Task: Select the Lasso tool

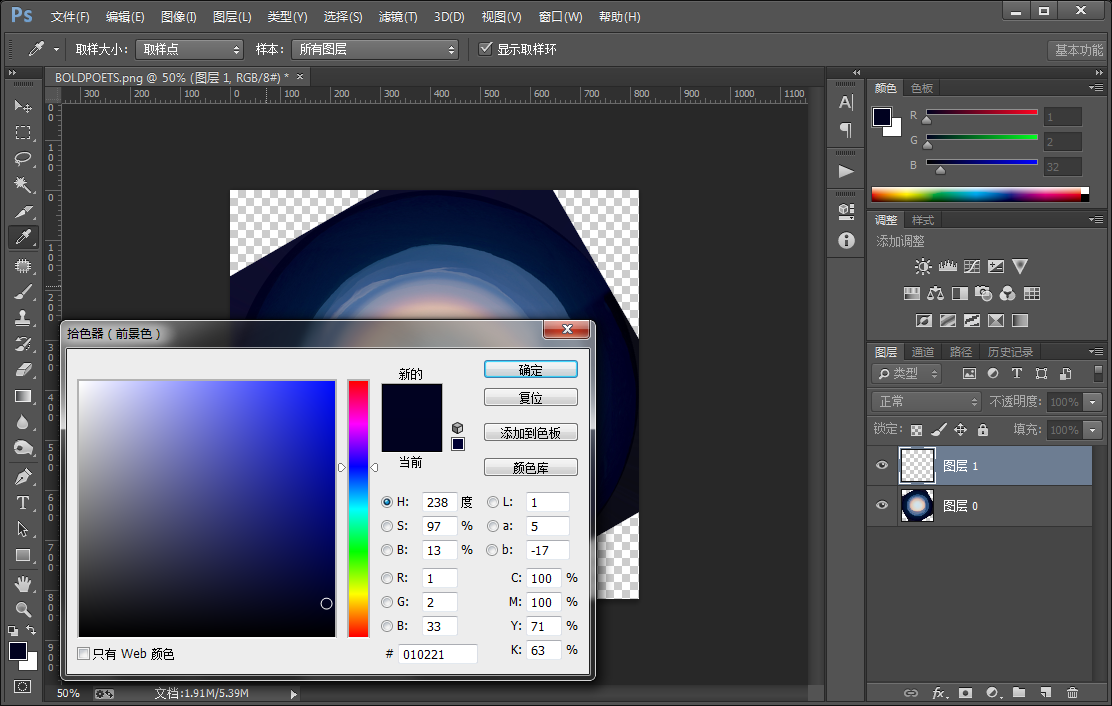Action: click(x=23, y=158)
